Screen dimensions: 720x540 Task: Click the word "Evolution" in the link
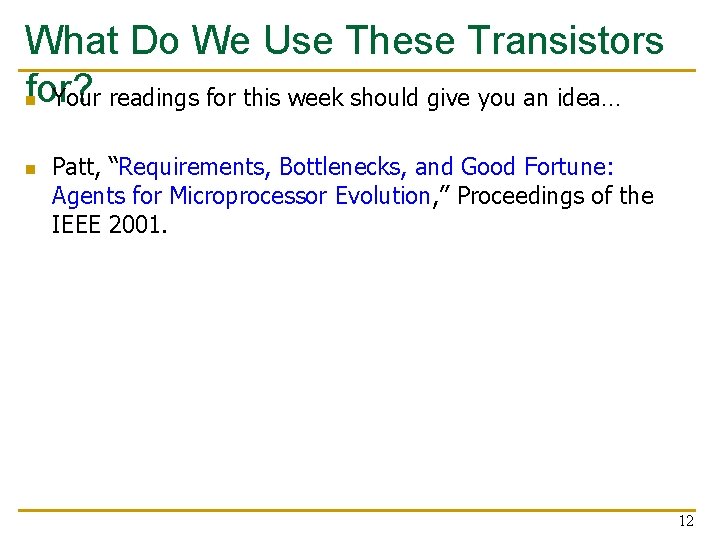(x=383, y=196)
